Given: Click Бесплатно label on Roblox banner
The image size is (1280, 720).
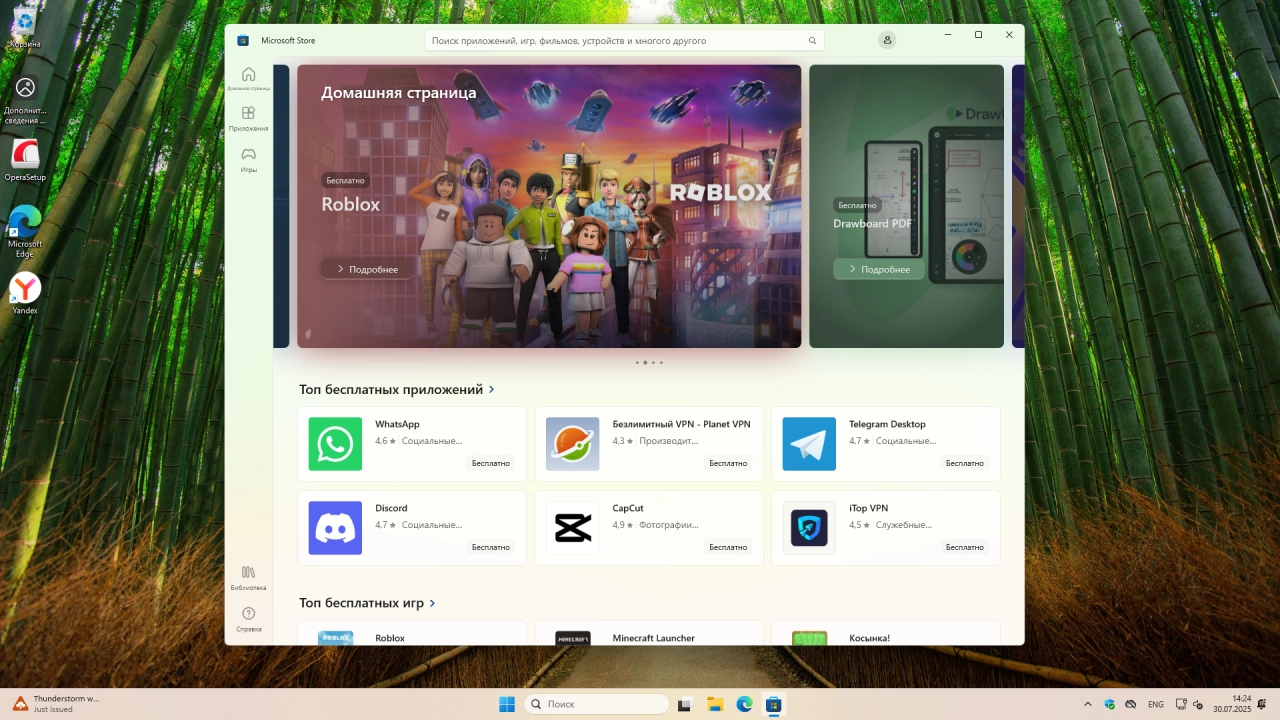Looking at the screenshot, I should click(345, 180).
